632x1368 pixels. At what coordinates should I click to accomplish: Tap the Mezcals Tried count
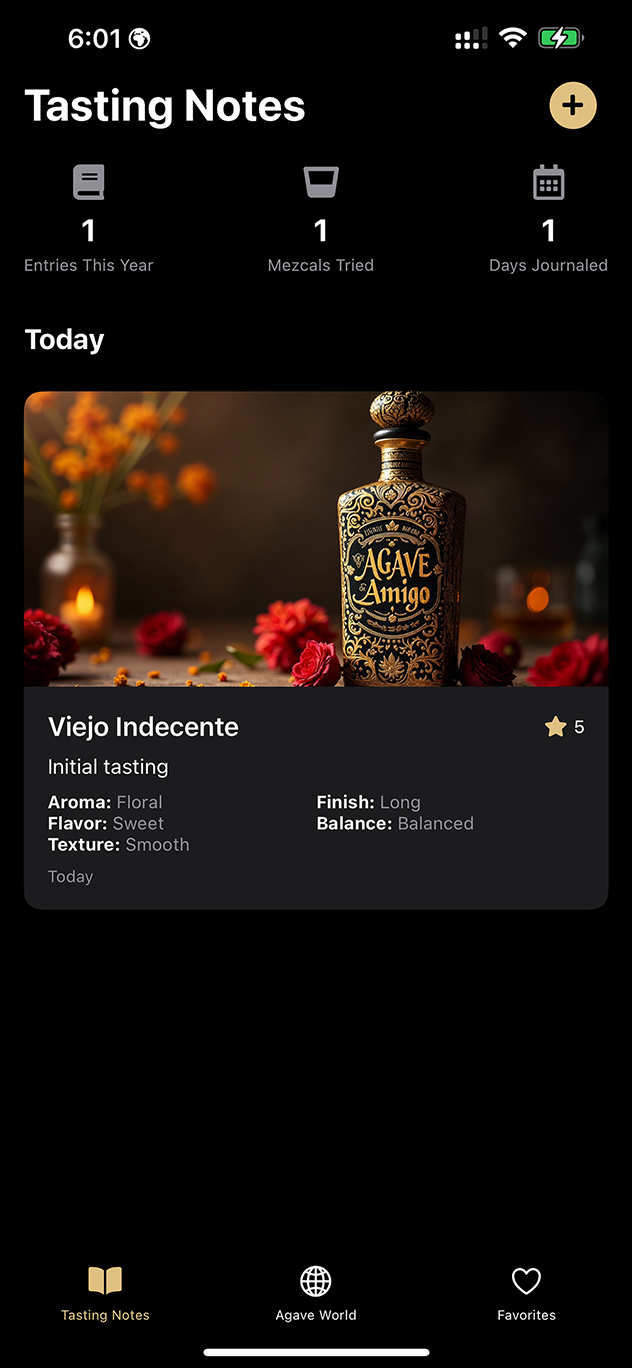coord(321,231)
